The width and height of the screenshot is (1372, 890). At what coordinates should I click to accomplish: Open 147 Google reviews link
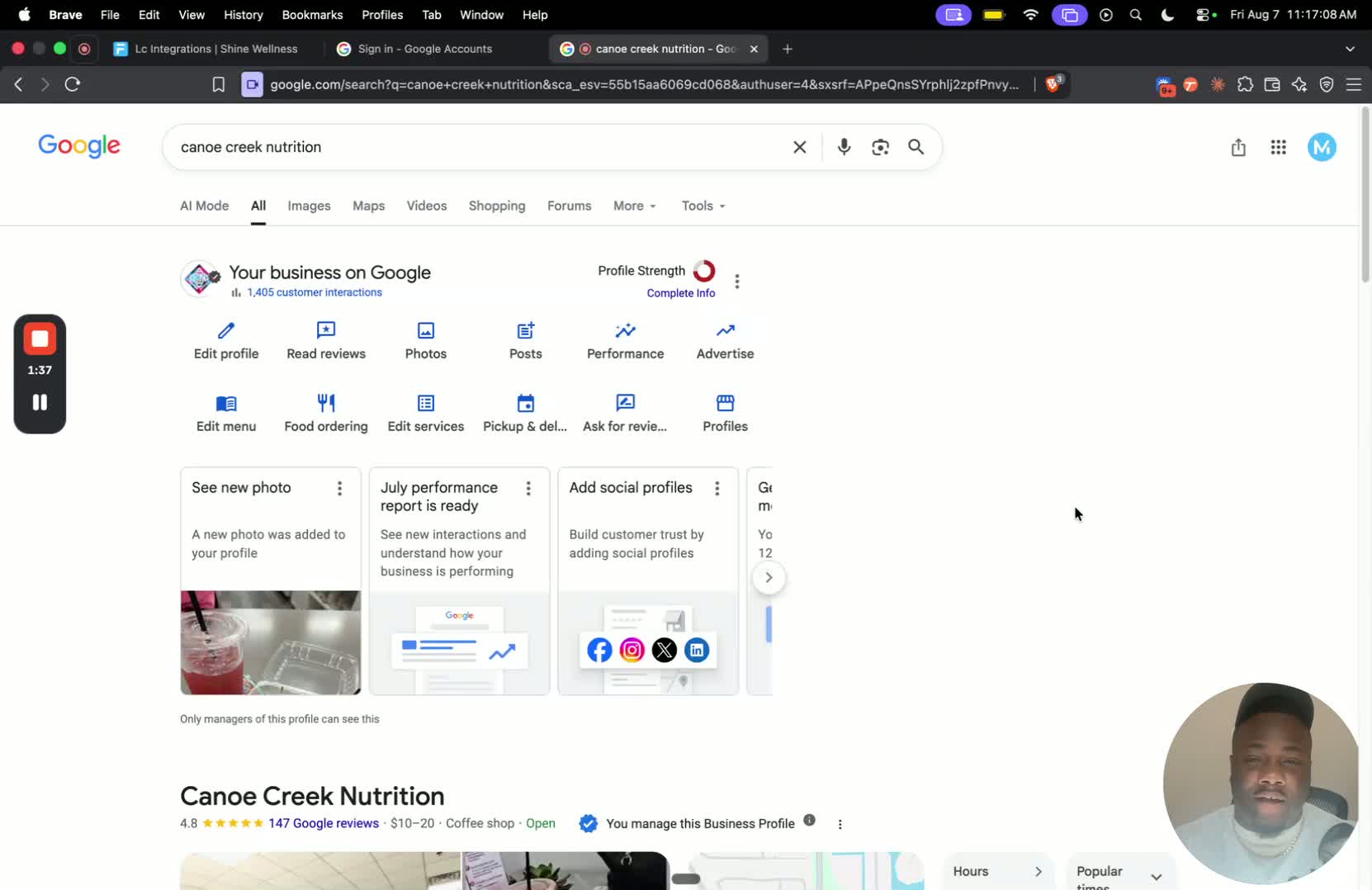pyautogui.click(x=324, y=823)
